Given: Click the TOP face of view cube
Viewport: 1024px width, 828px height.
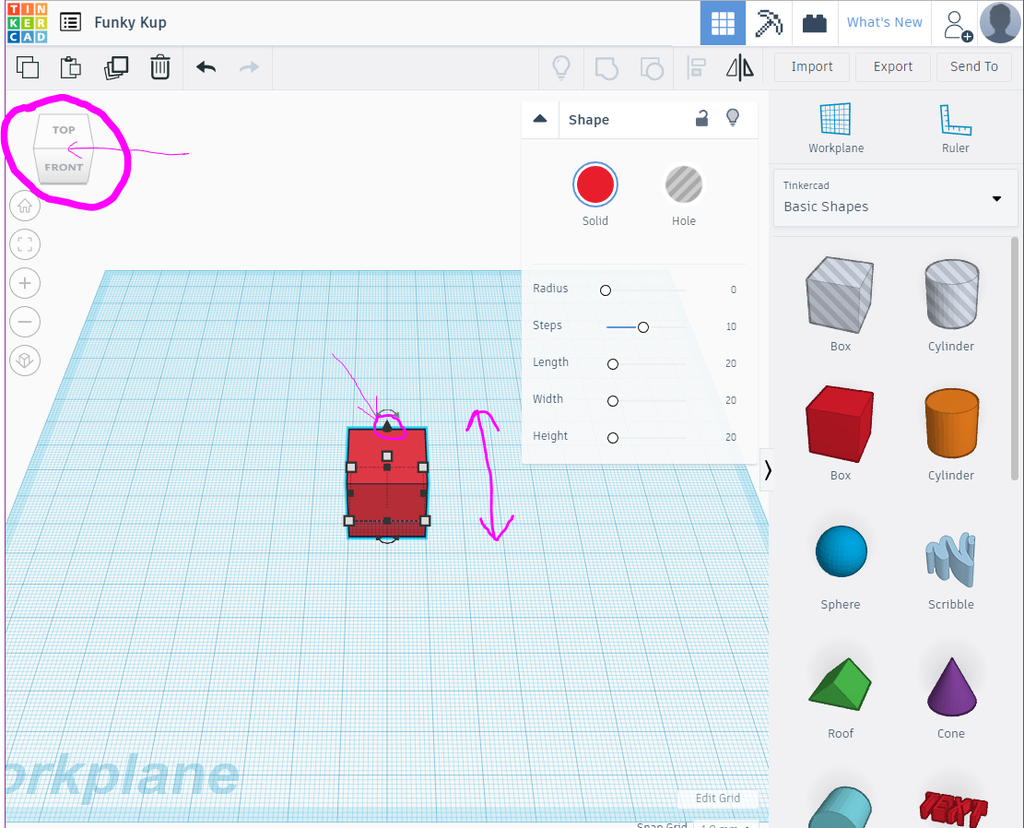Looking at the screenshot, I should click(63, 130).
